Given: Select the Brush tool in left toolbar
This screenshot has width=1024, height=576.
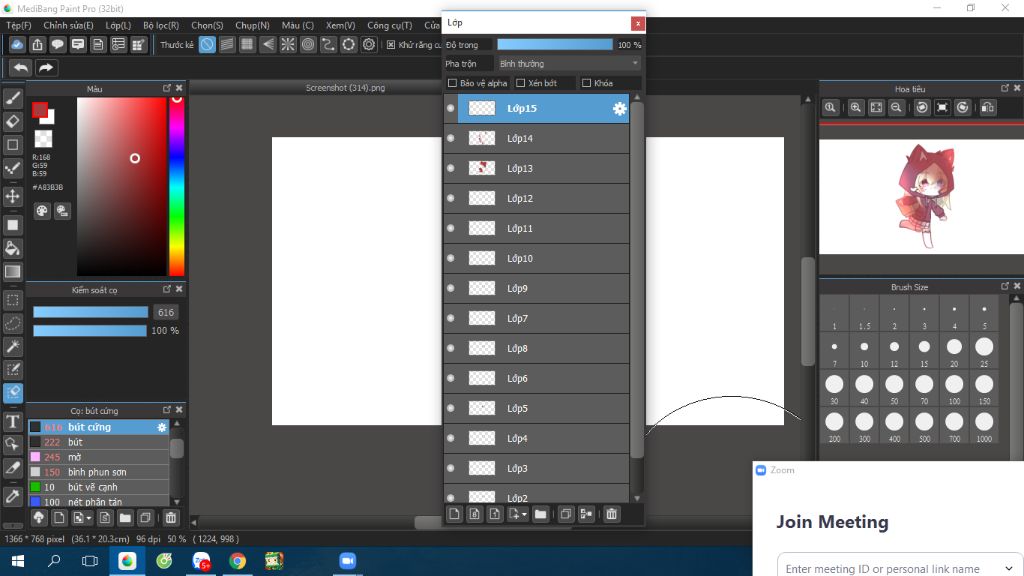Looking at the screenshot, I should (12, 98).
